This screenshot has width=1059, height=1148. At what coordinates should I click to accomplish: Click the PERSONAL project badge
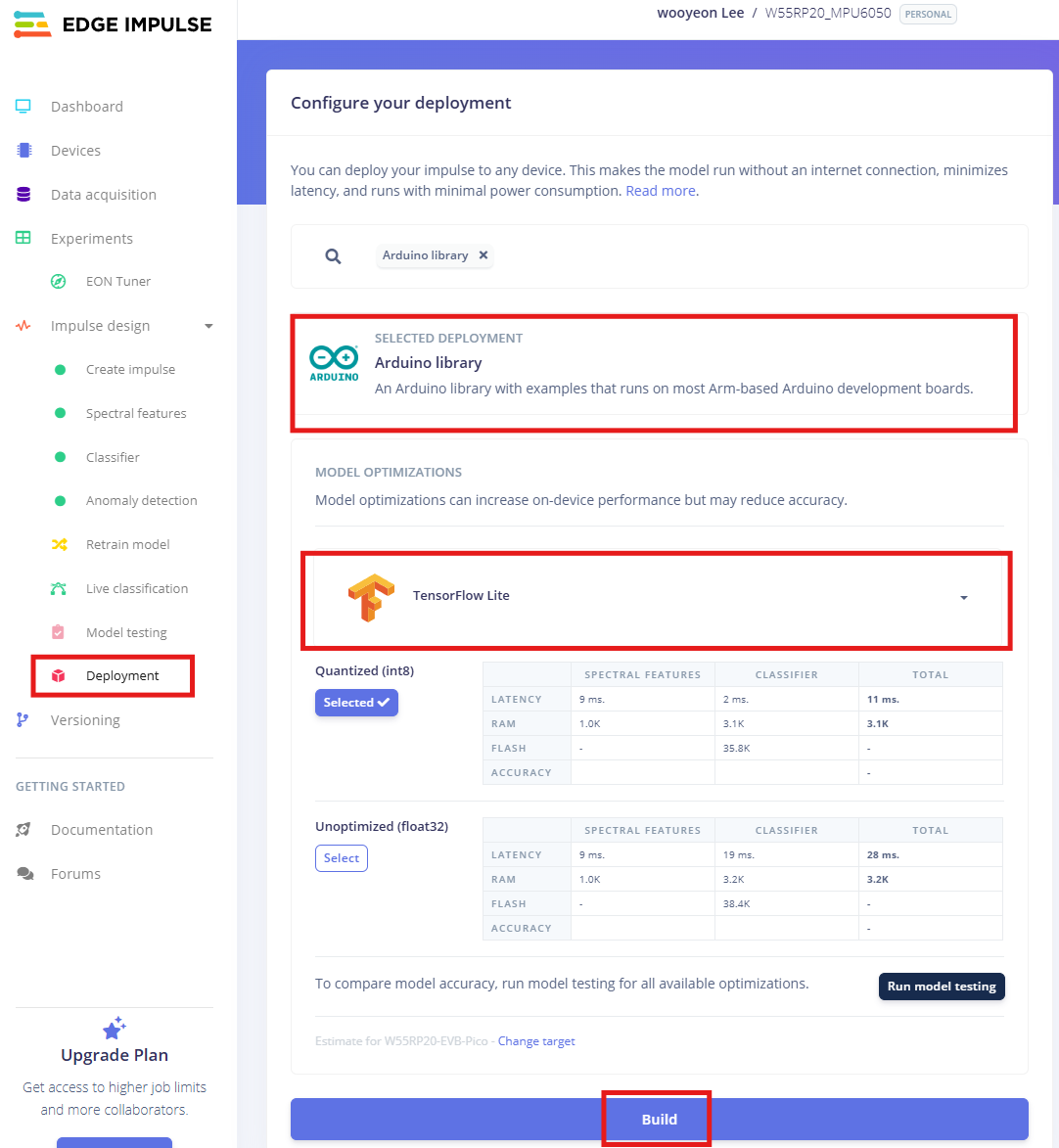(928, 14)
